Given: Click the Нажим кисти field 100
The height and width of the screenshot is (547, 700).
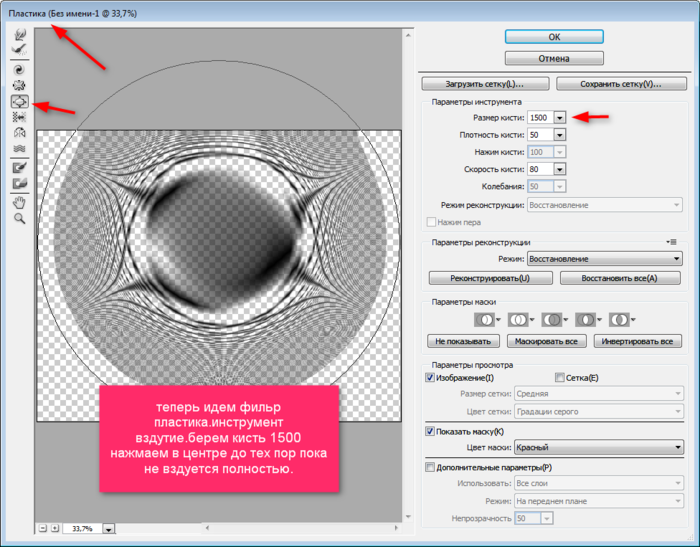Looking at the screenshot, I should (541, 152).
